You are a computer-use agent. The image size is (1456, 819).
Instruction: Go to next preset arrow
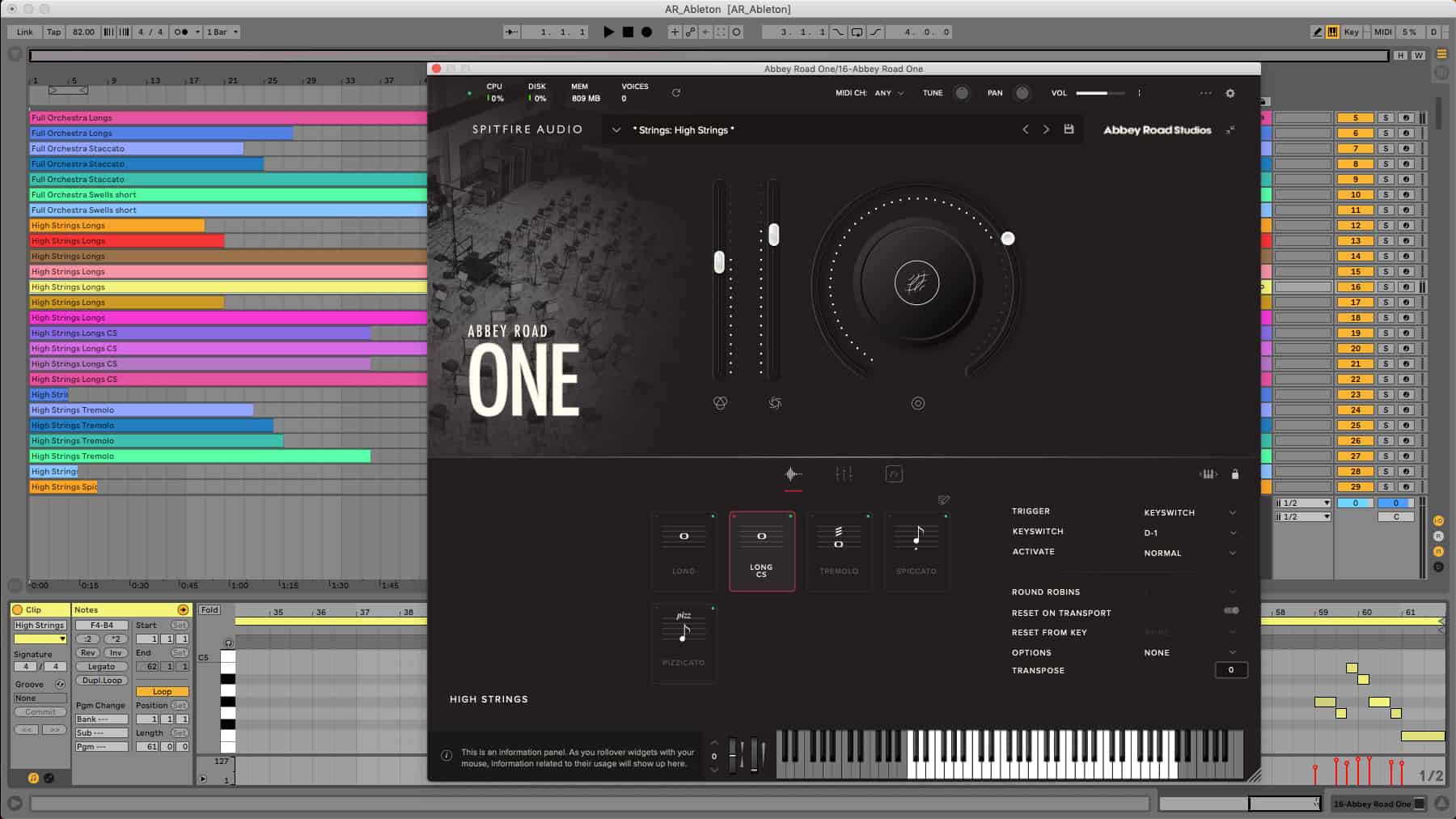1046,129
